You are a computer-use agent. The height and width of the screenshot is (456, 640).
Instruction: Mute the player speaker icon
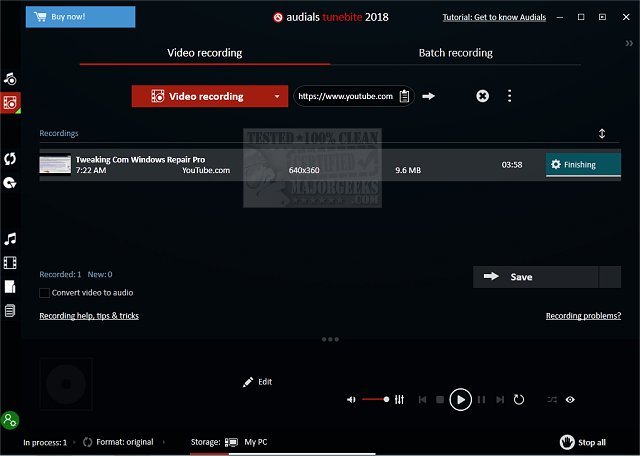click(351, 400)
